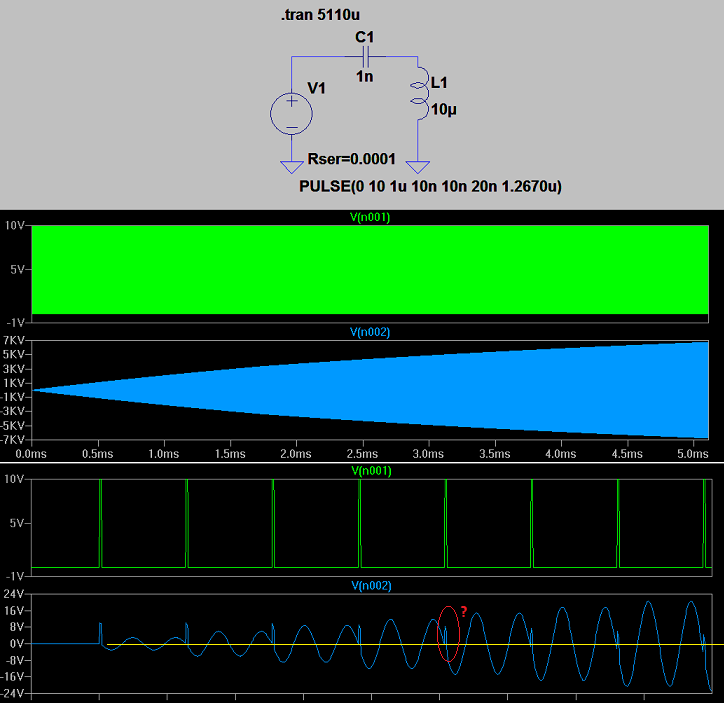Click the 24V axis label in bottom plot
Viewport: 724px width, 704px height.
click(x=13, y=594)
